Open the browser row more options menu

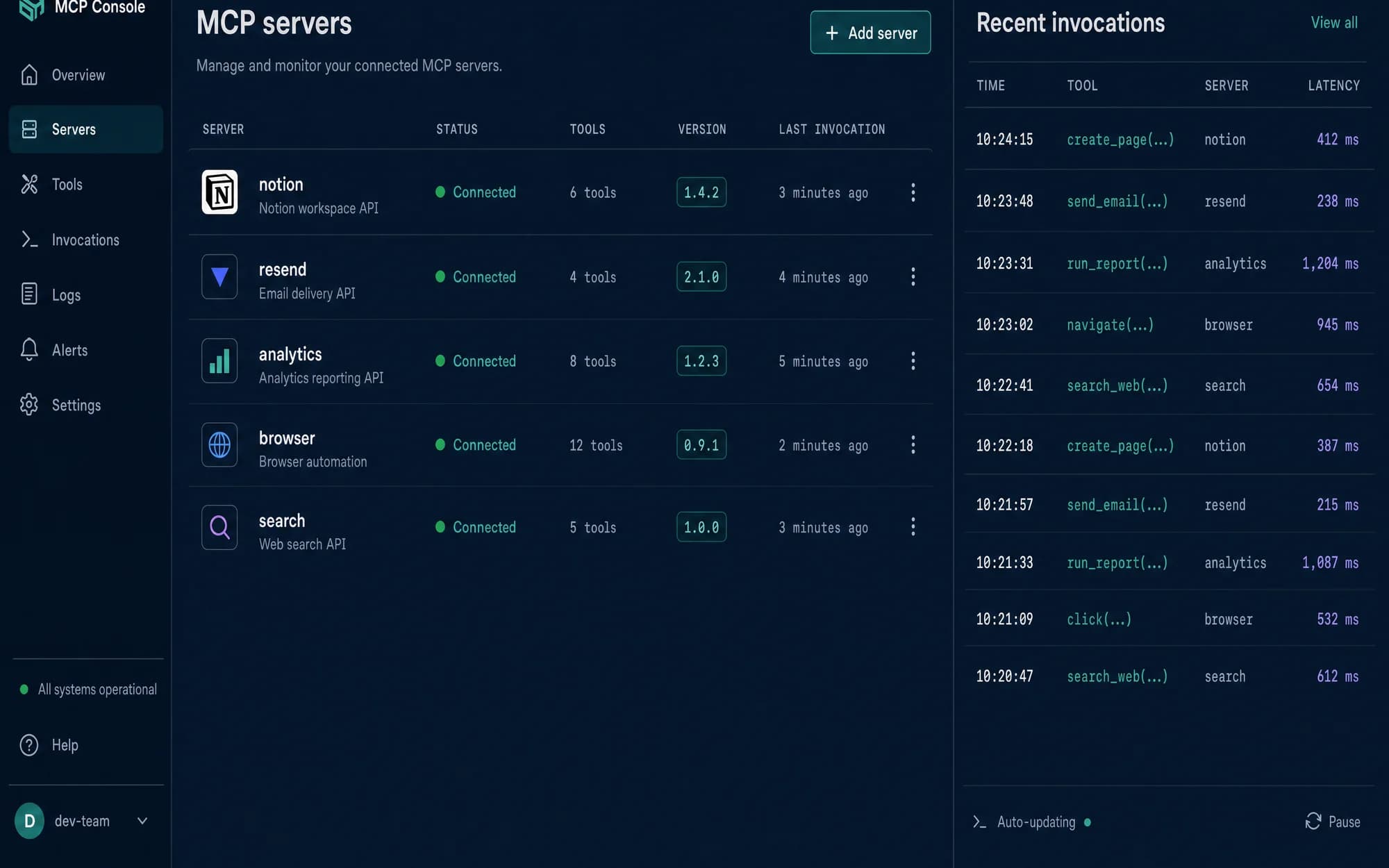(x=913, y=445)
